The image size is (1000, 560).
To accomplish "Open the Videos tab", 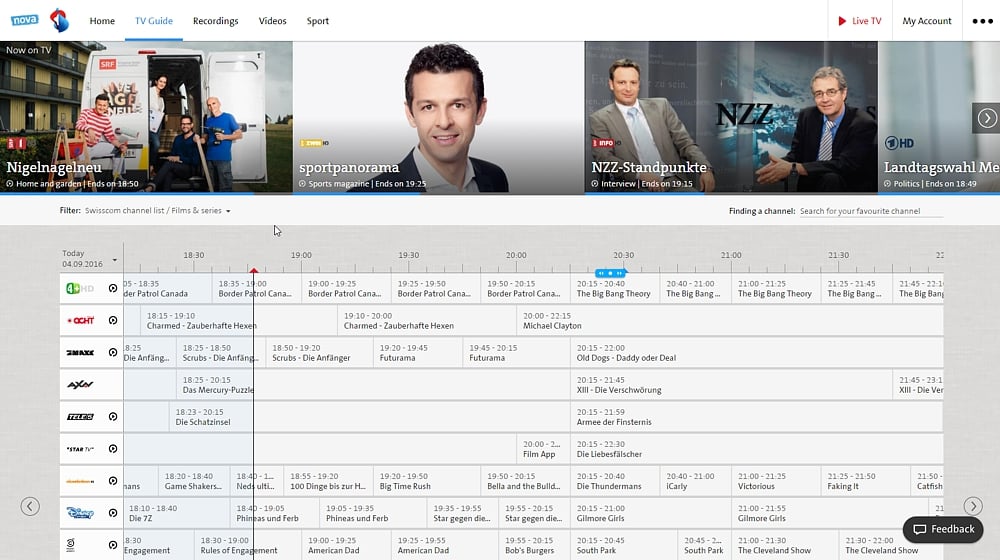I will (x=272, y=21).
